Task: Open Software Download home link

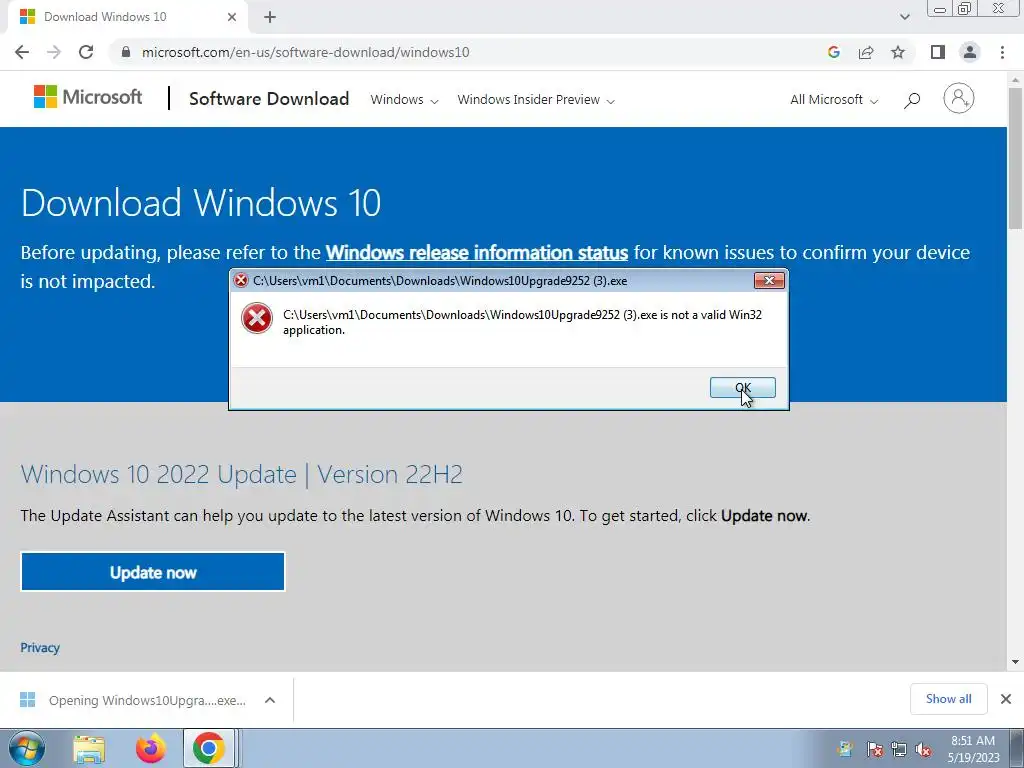Action: point(268,99)
